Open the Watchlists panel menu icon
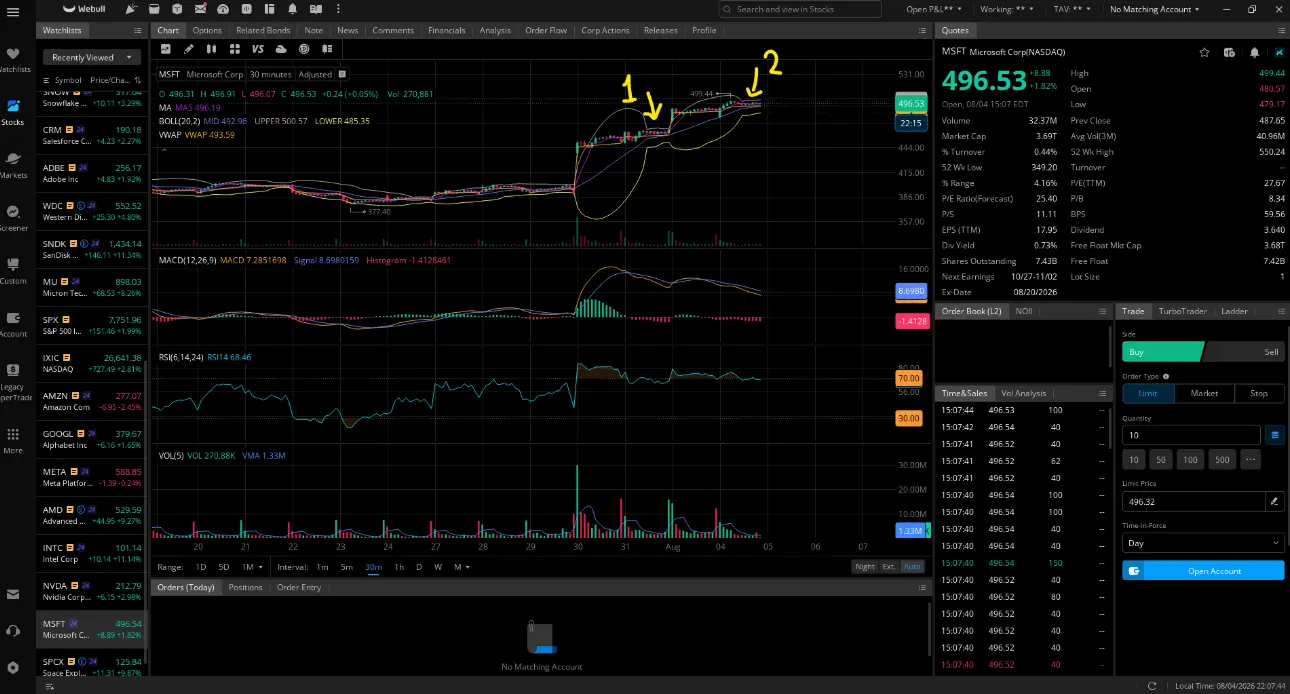 [x=138, y=30]
